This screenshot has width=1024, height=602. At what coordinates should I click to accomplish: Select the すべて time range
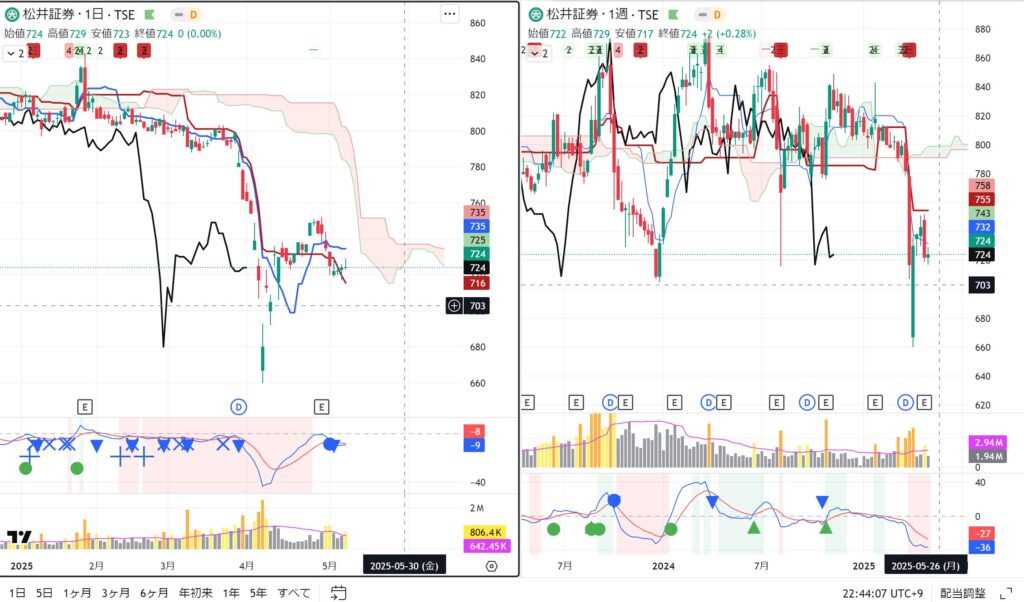(294, 593)
